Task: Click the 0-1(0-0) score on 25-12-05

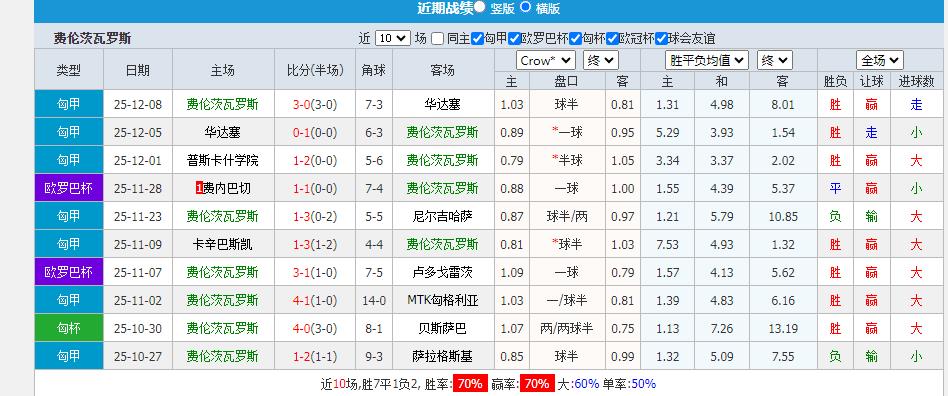Action: tap(314, 132)
